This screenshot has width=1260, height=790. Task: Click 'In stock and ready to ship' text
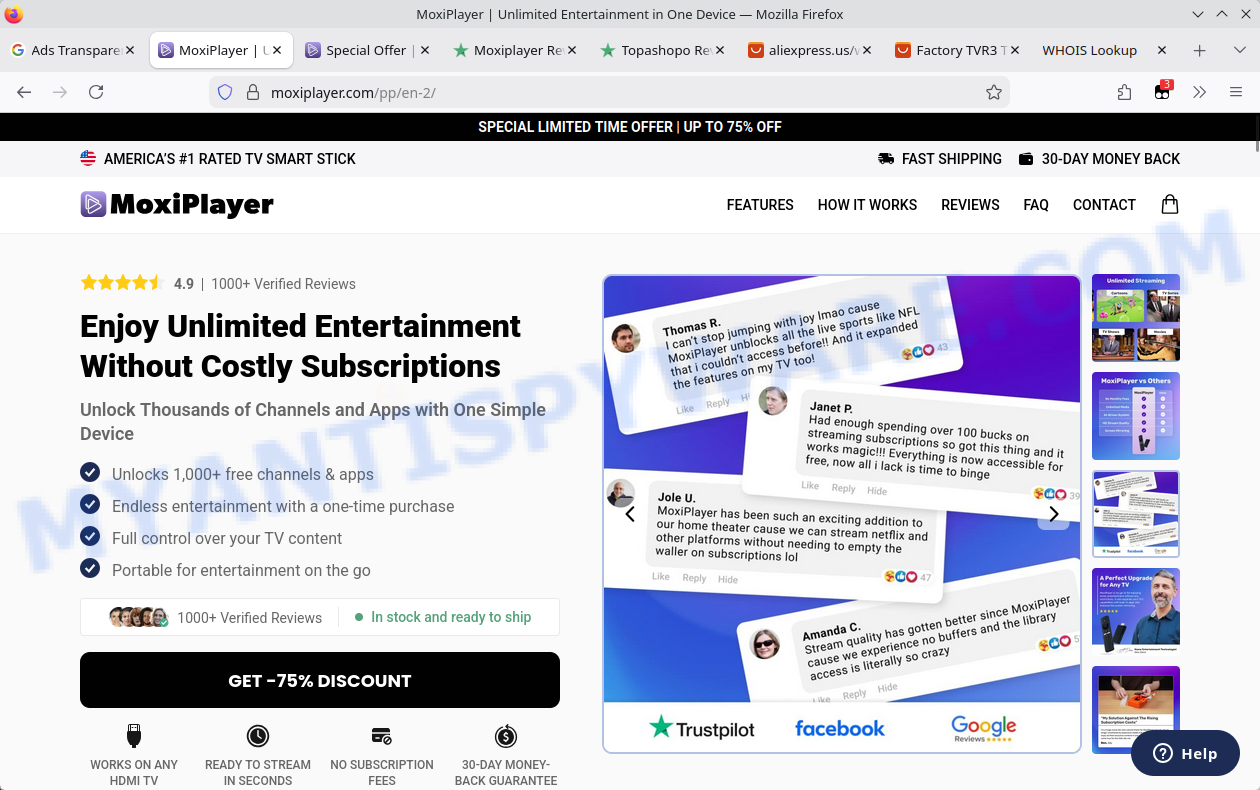tap(451, 617)
